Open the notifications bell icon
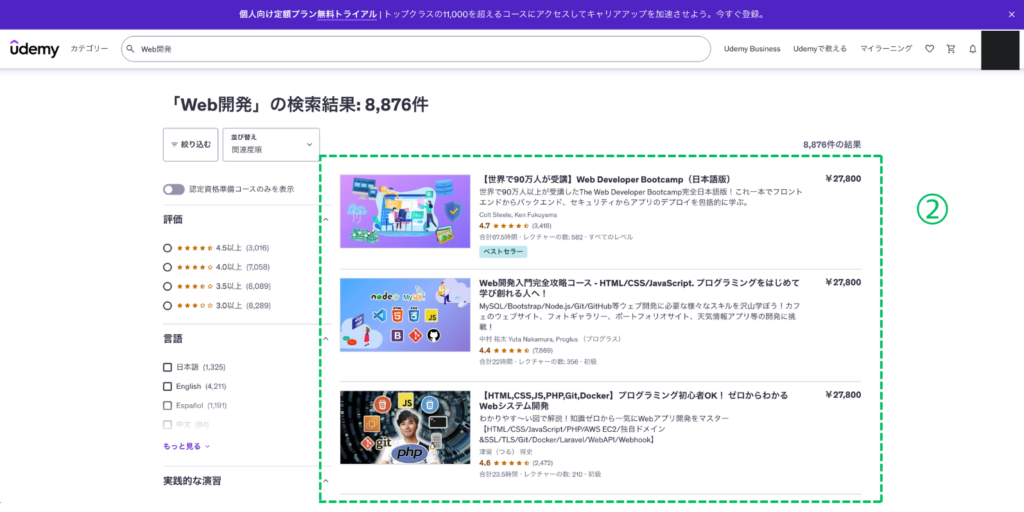This screenshot has height=512, width=1024. click(x=972, y=49)
